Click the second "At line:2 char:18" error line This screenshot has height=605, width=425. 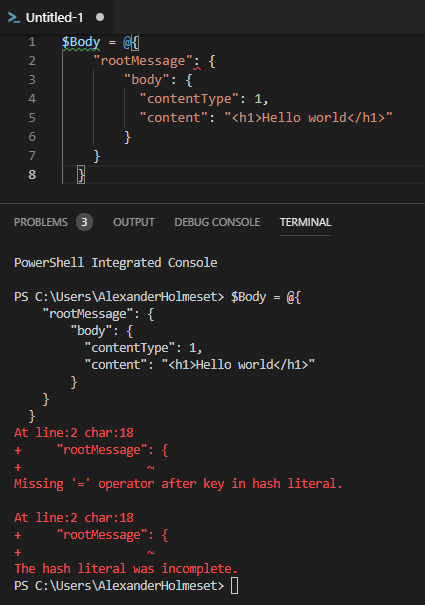[74, 518]
